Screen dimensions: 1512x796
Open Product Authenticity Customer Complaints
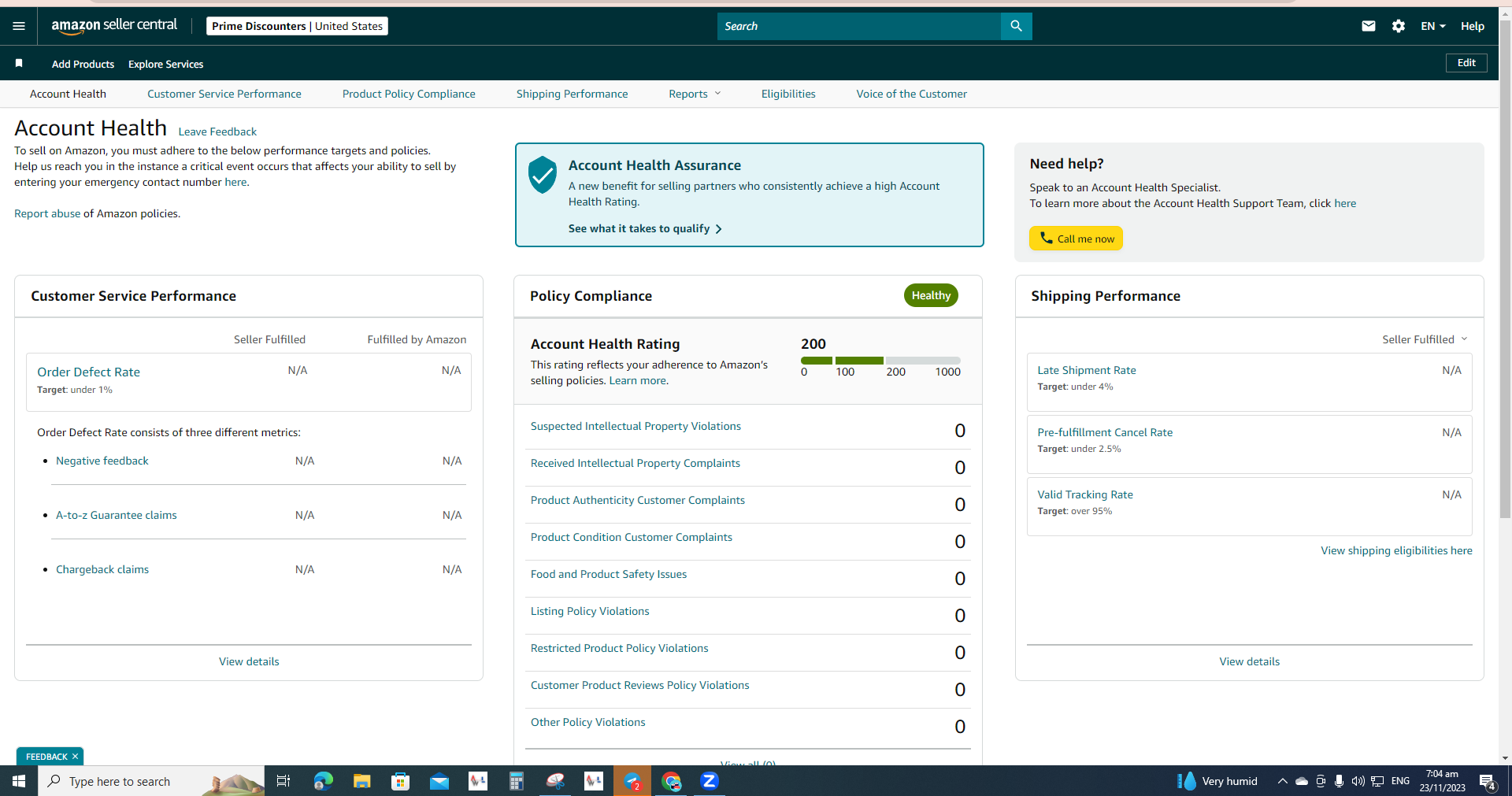[x=638, y=500]
